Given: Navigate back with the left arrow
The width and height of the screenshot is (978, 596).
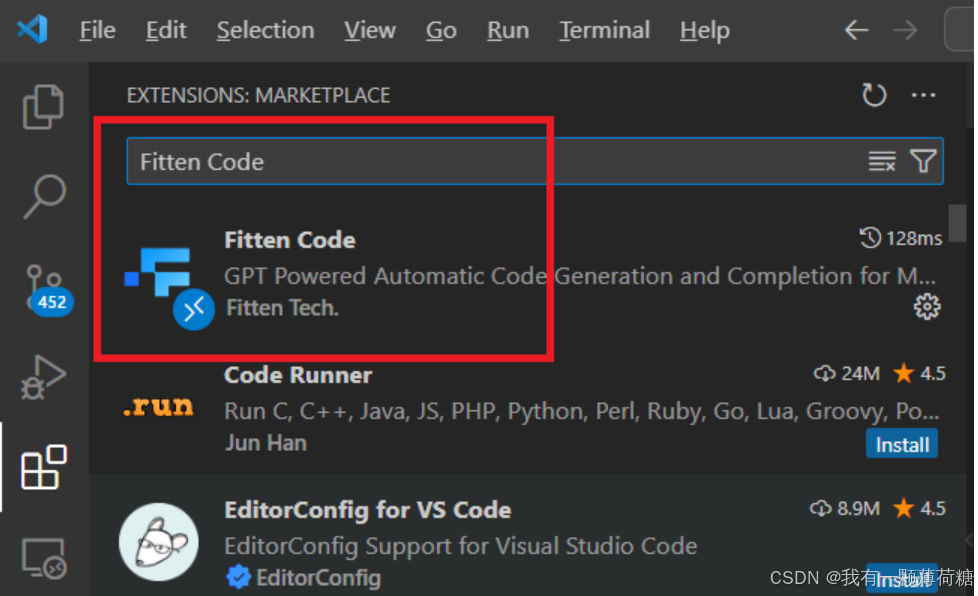Looking at the screenshot, I should point(856,29).
